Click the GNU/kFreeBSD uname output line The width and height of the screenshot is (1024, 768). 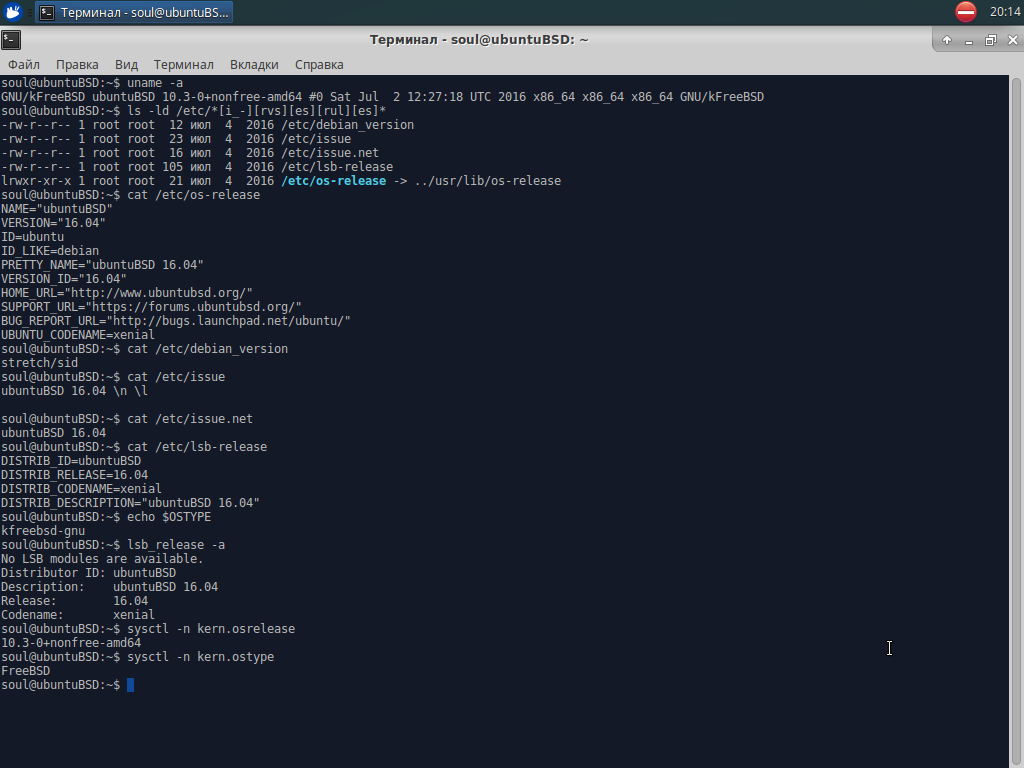tap(383, 97)
